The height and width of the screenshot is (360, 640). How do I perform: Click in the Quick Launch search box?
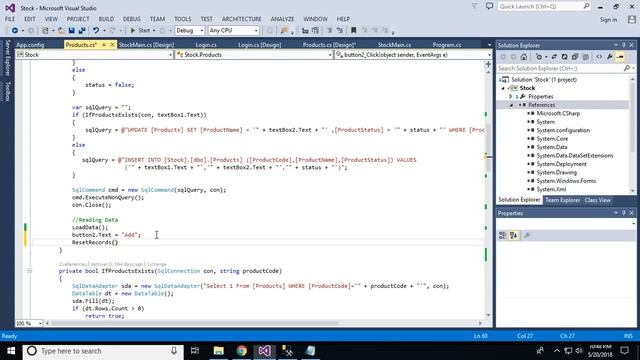pyautogui.click(x=544, y=7)
